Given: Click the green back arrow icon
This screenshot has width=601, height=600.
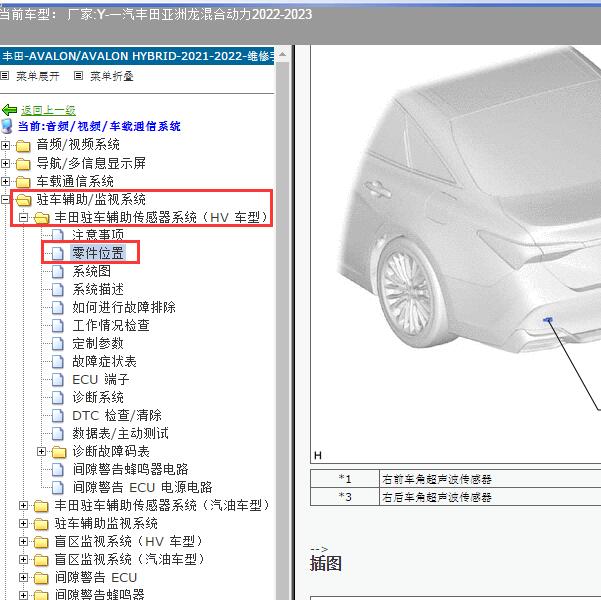Looking at the screenshot, I should tap(10, 110).
